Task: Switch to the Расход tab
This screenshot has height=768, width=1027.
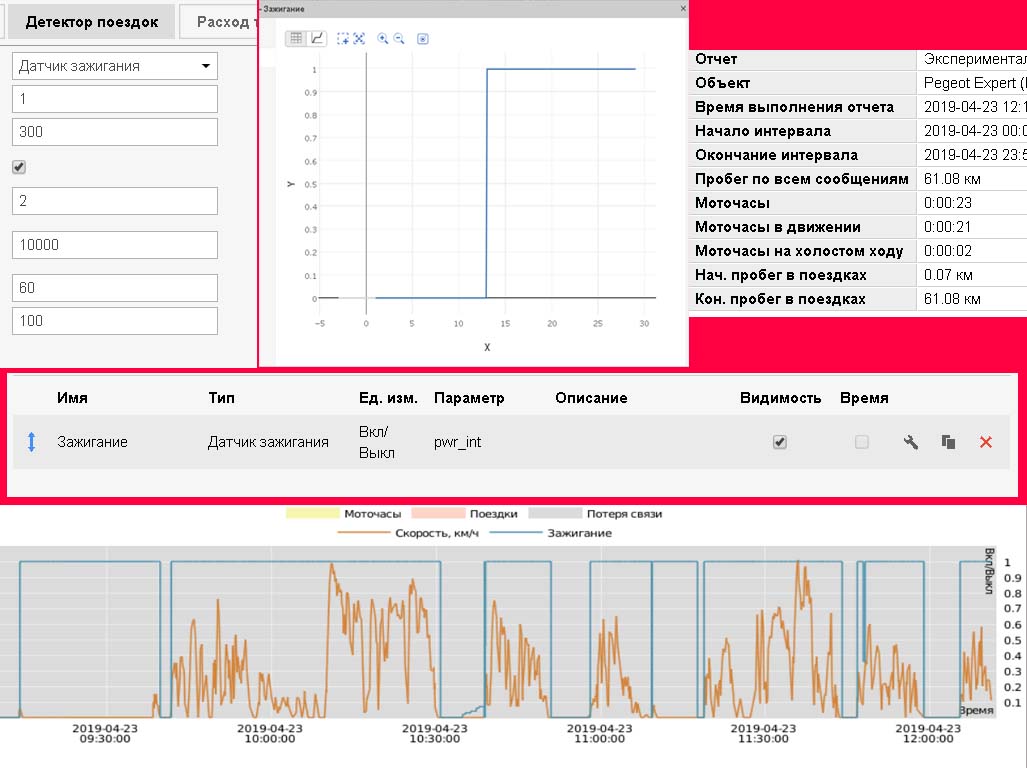Action: (220, 22)
